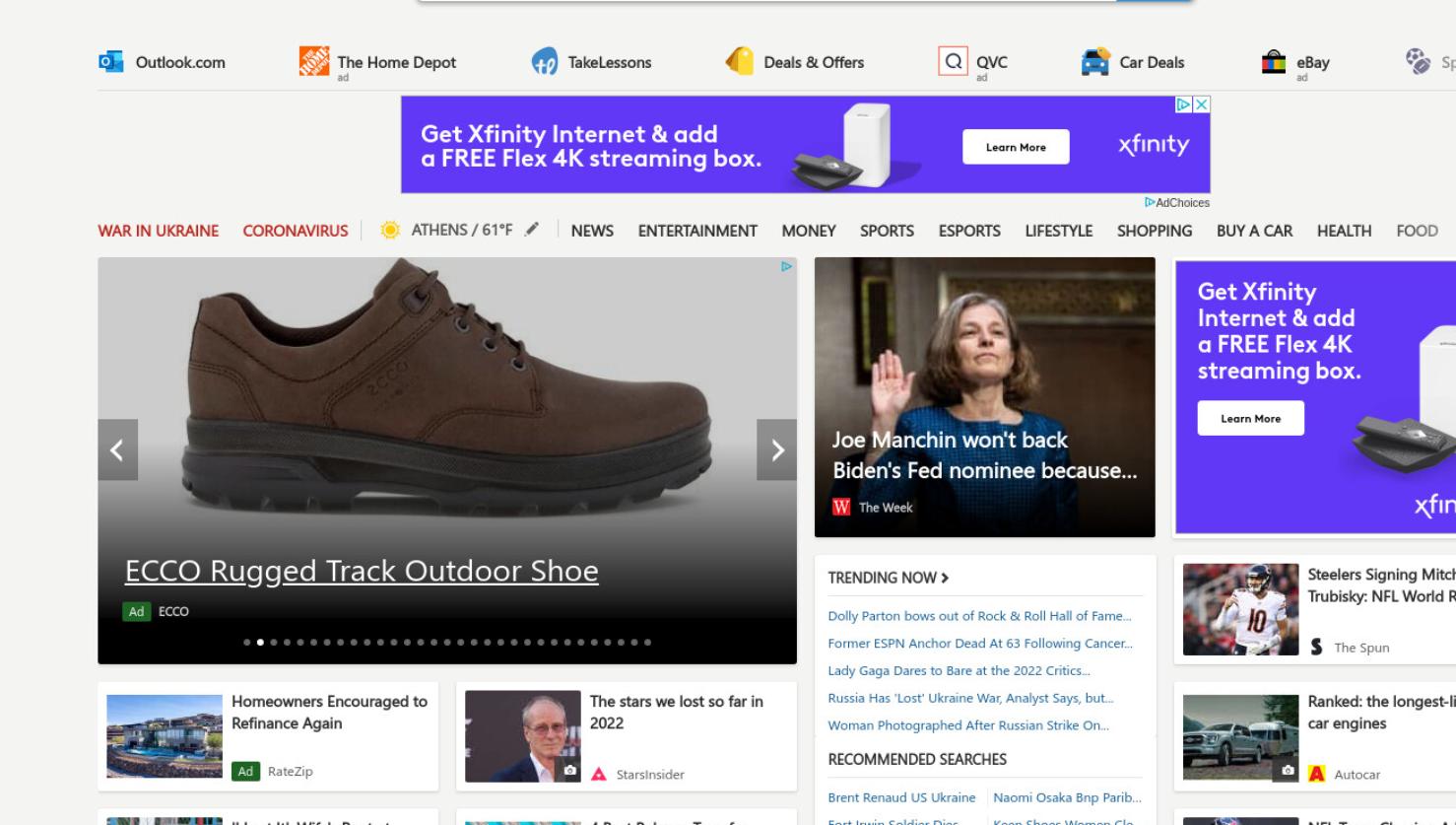
Task: Switch to the Sports section
Action: tap(887, 231)
